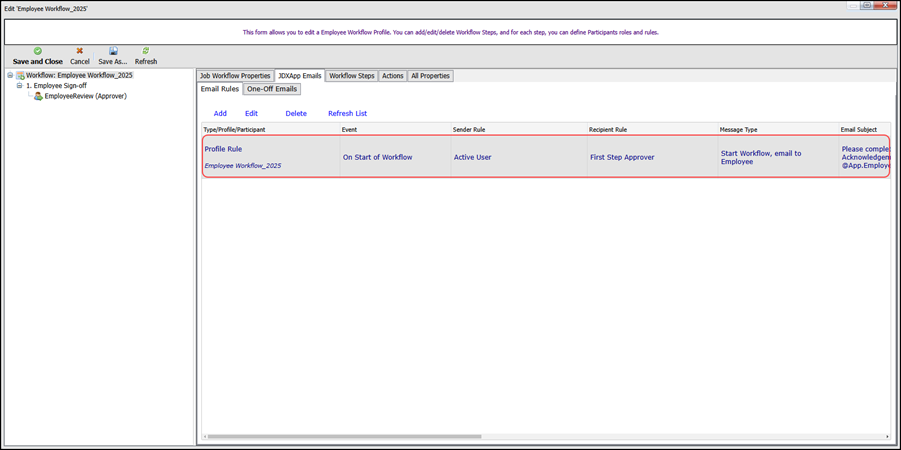Collapse the Employee Sign-off step node
The image size is (901, 450).
pyautogui.click(x=19, y=86)
